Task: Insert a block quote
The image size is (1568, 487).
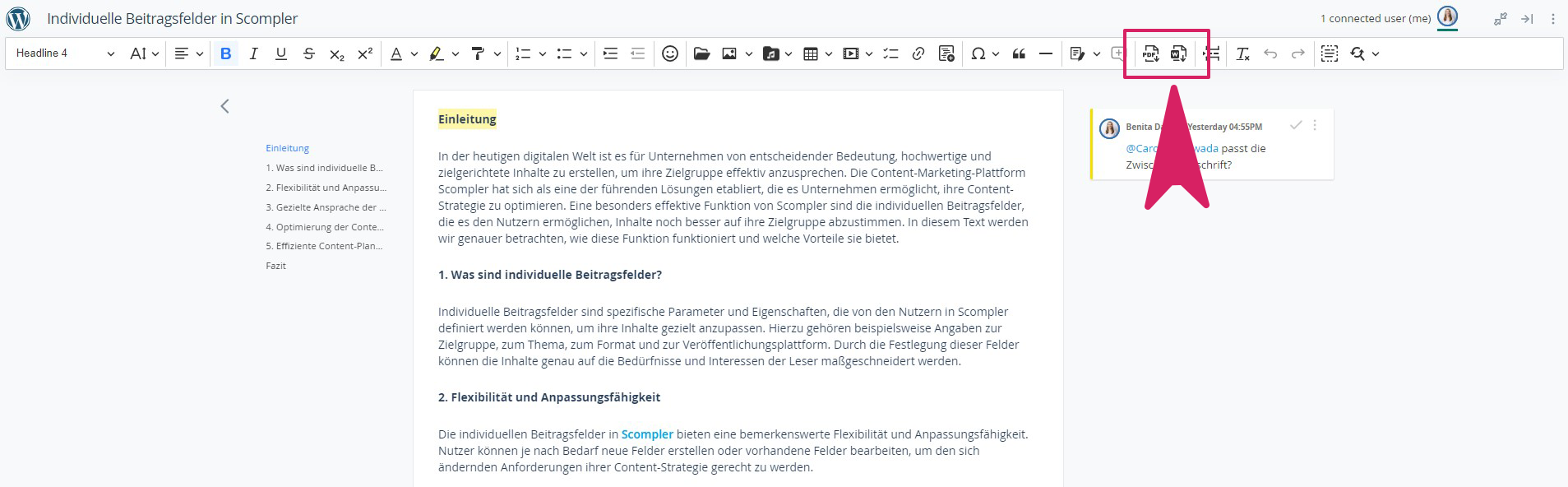Action: (1019, 53)
